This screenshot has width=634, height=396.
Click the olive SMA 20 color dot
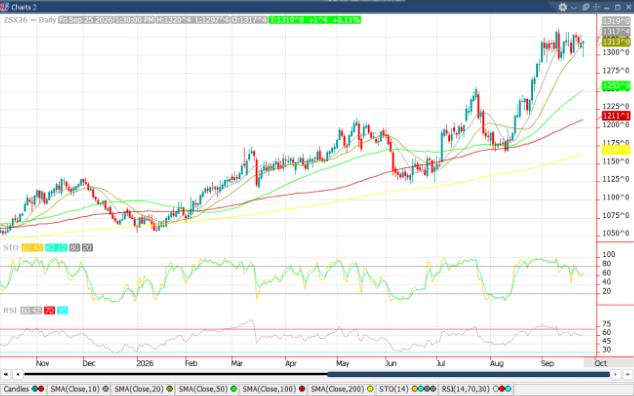pyautogui.click(x=169, y=389)
